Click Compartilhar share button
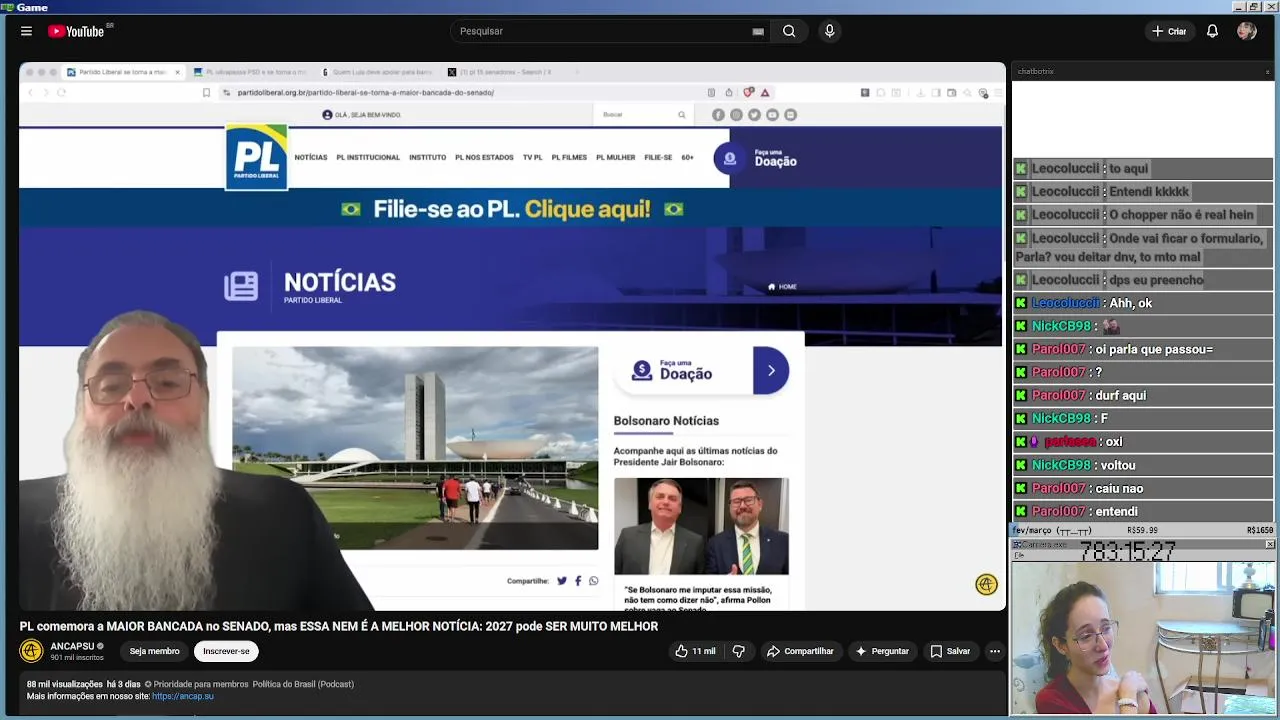This screenshot has width=1280, height=720. (x=800, y=651)
